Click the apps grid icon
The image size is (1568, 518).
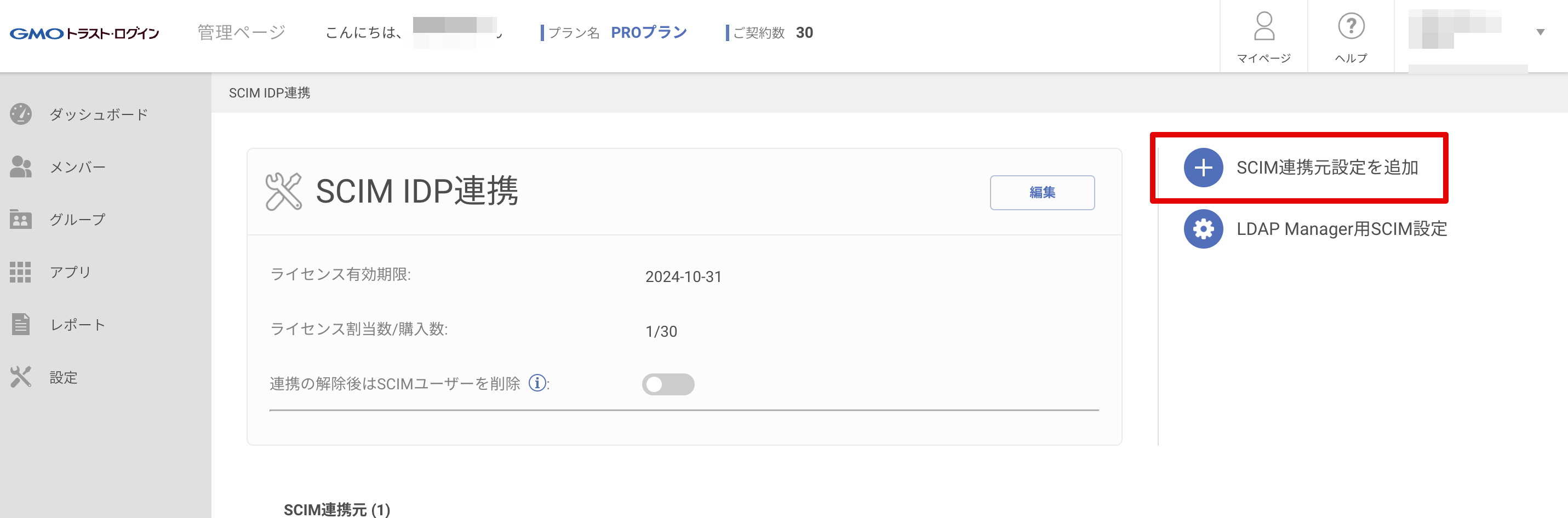(x=21, y=272)
